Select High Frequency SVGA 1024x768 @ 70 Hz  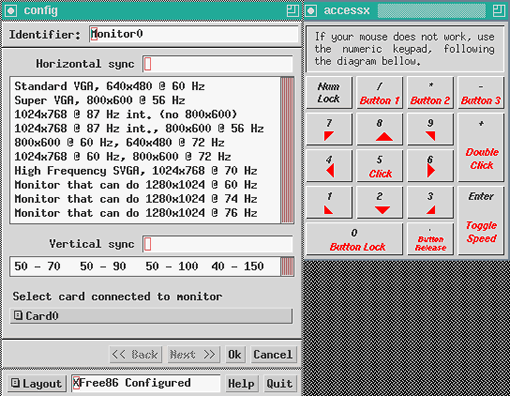click(x=135, y=171)
